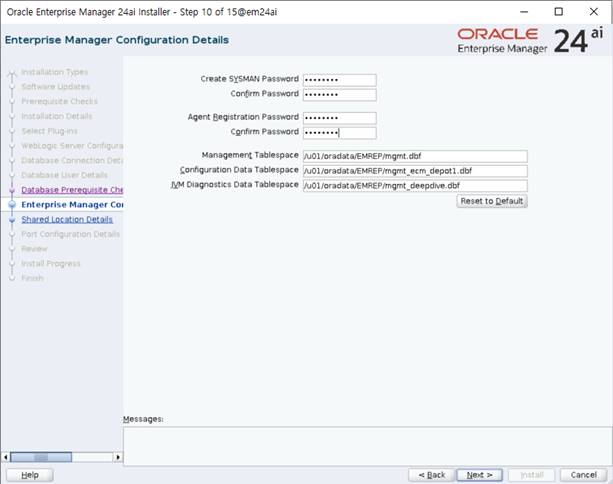Focus the agent Confirm Password field
613x484 pixels.
pyautogui.click(x=339, y=133)
